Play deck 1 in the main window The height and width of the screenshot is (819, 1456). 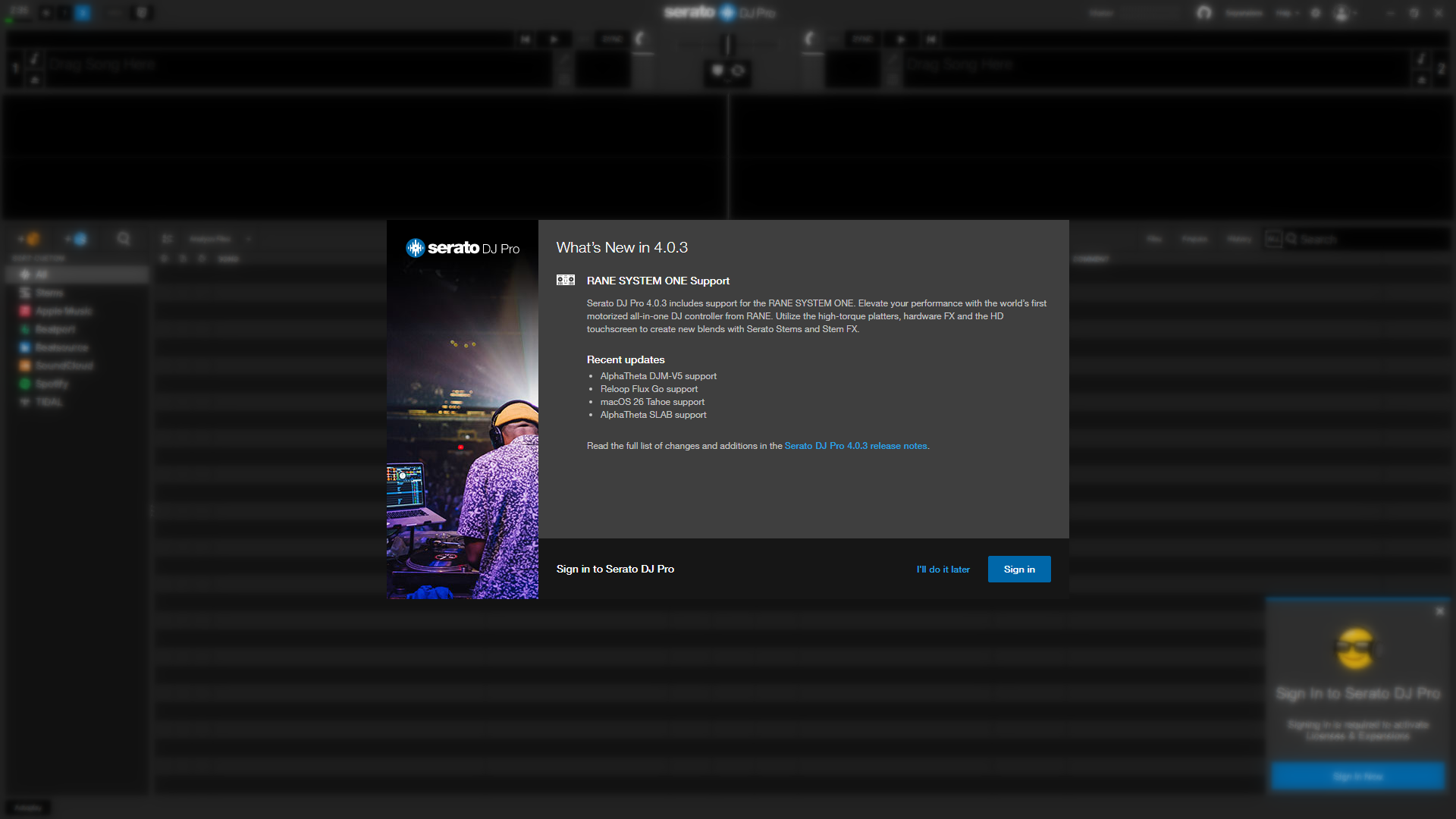click(x=554, y=39)
